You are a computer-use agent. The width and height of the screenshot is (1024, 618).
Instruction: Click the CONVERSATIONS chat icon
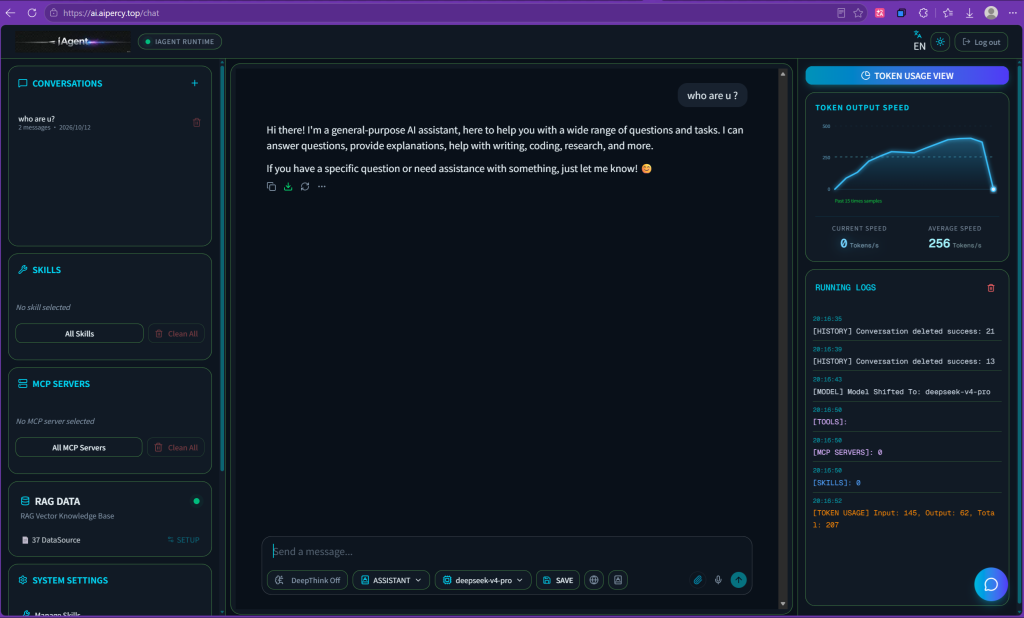(x=23, y=84)
